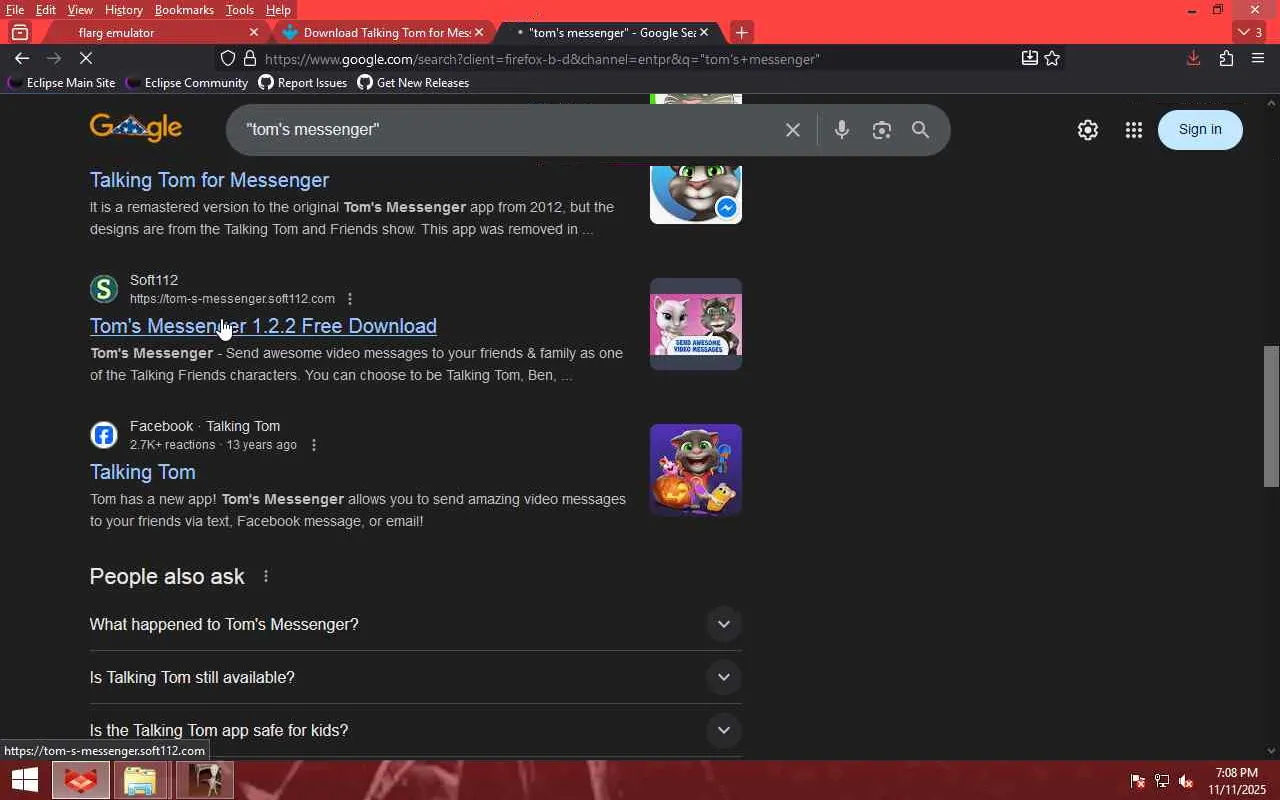1280x800 pixels.
Task: Start search by voice
Action: [x=842, y=130]
